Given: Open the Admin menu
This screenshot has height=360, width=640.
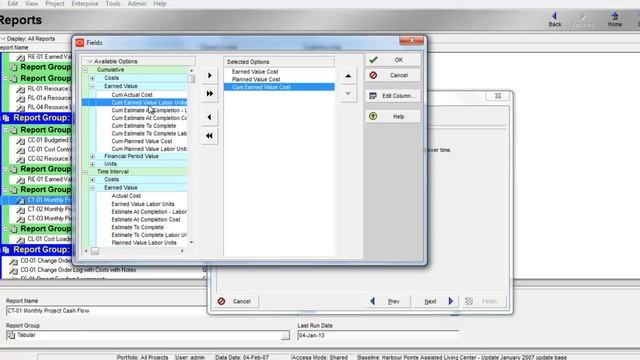Looking at the screenshot, I should click(137, 4).
